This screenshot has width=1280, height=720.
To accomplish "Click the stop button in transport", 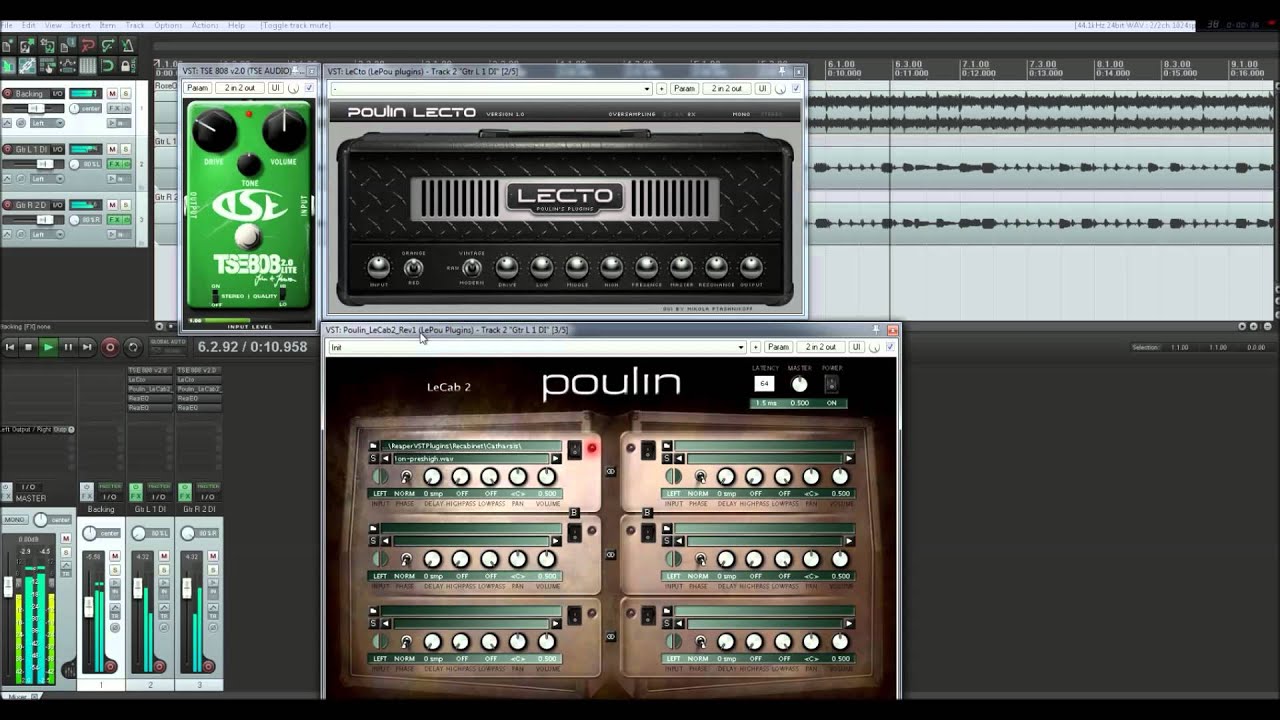I will click(x=28, y=347).
